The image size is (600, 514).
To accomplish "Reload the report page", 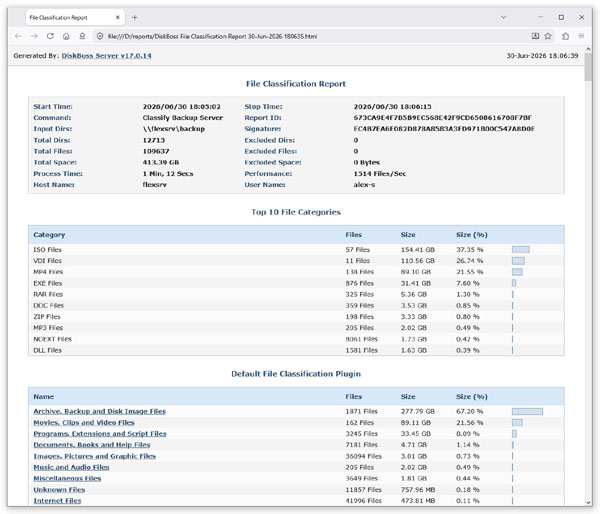I will (50, 36).
